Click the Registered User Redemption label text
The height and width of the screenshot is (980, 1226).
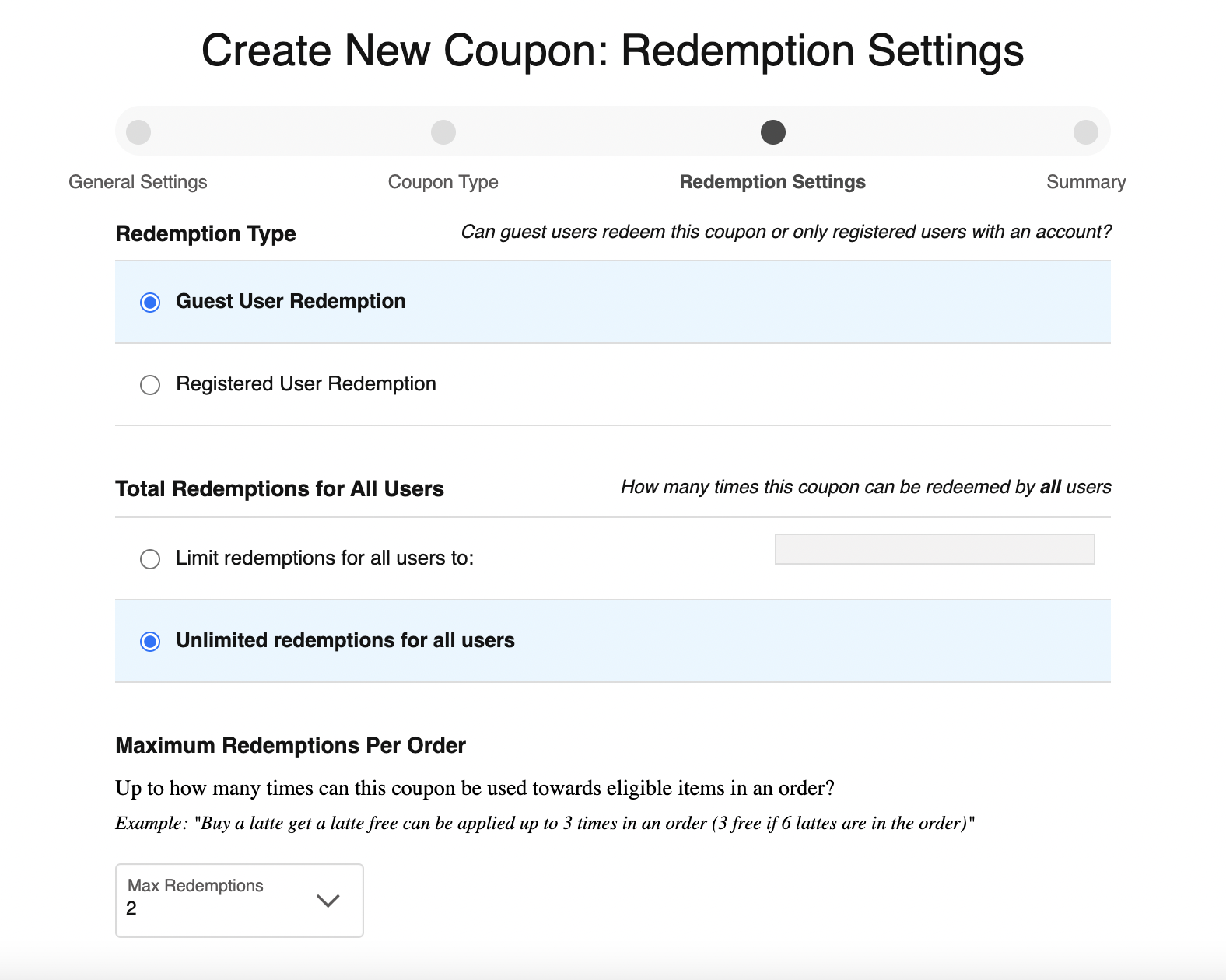point(306,384)
